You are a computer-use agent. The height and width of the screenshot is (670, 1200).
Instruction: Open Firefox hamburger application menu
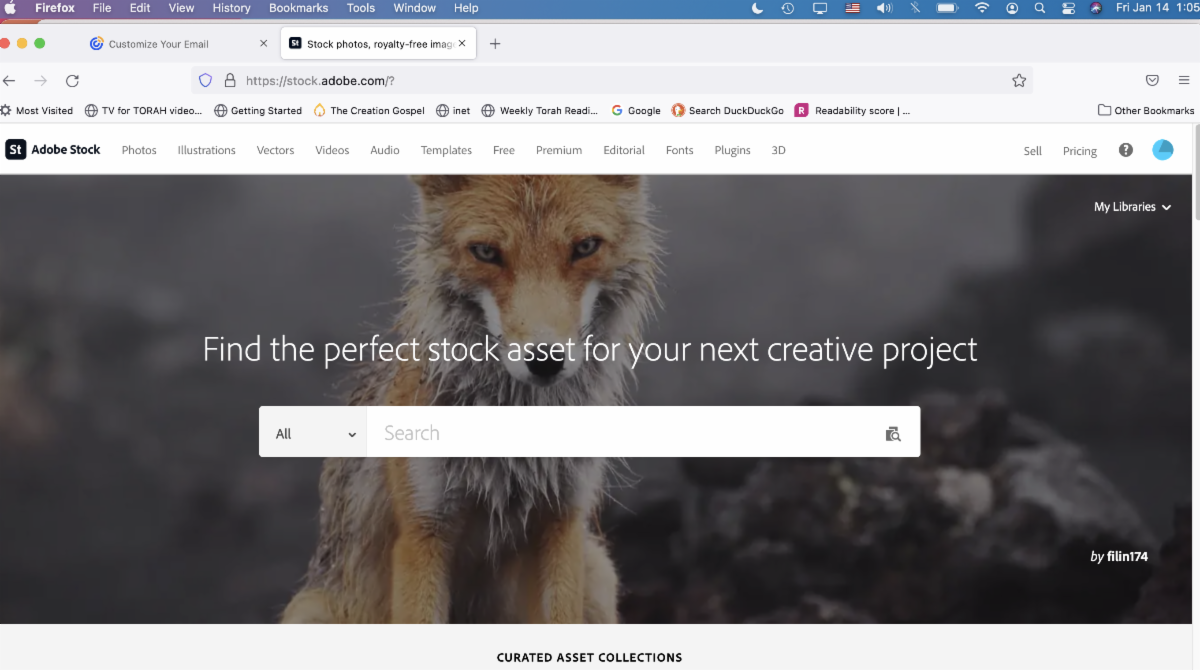pos(1184,81)
